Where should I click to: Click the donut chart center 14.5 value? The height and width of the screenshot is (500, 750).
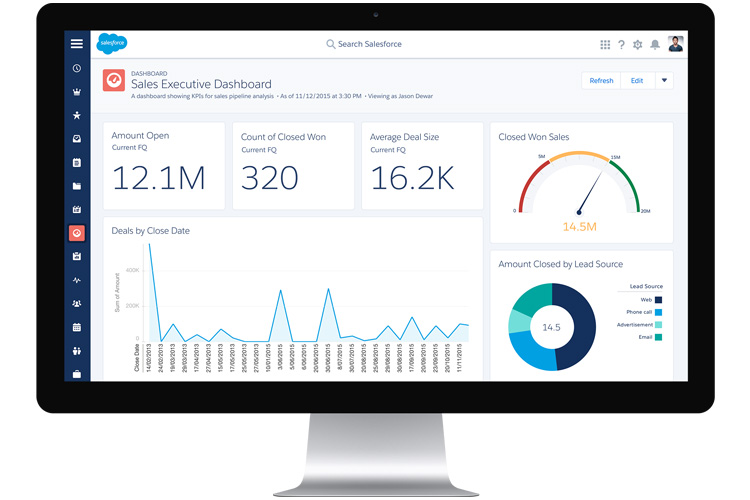551,327
